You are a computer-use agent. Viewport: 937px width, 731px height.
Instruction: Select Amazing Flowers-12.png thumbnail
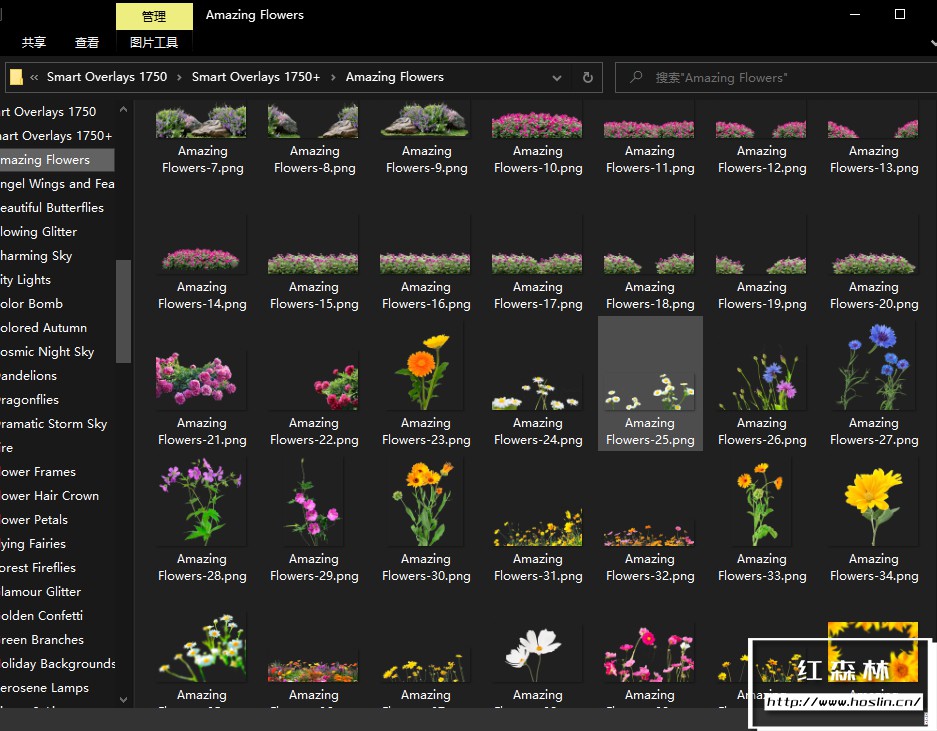click(761, 129)
